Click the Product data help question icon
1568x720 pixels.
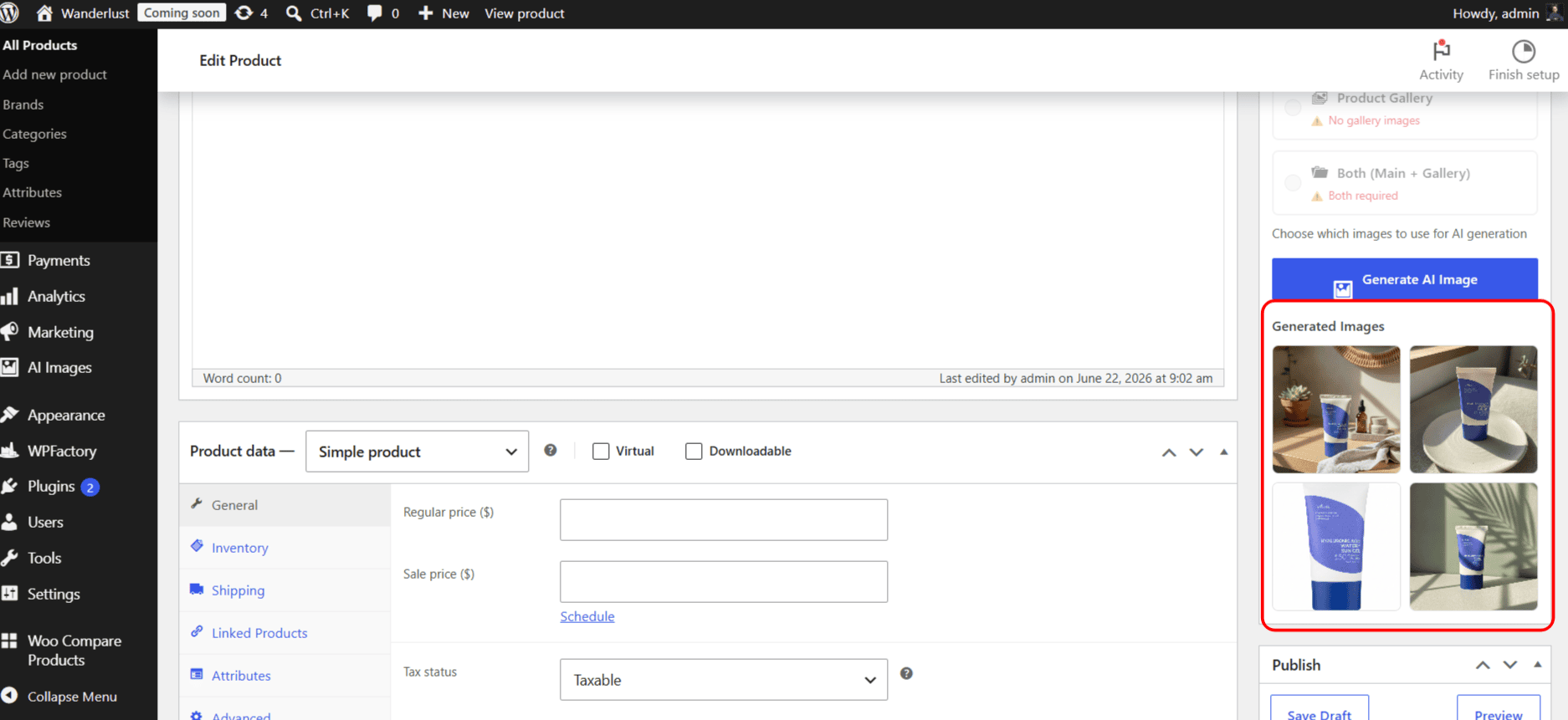551,450
